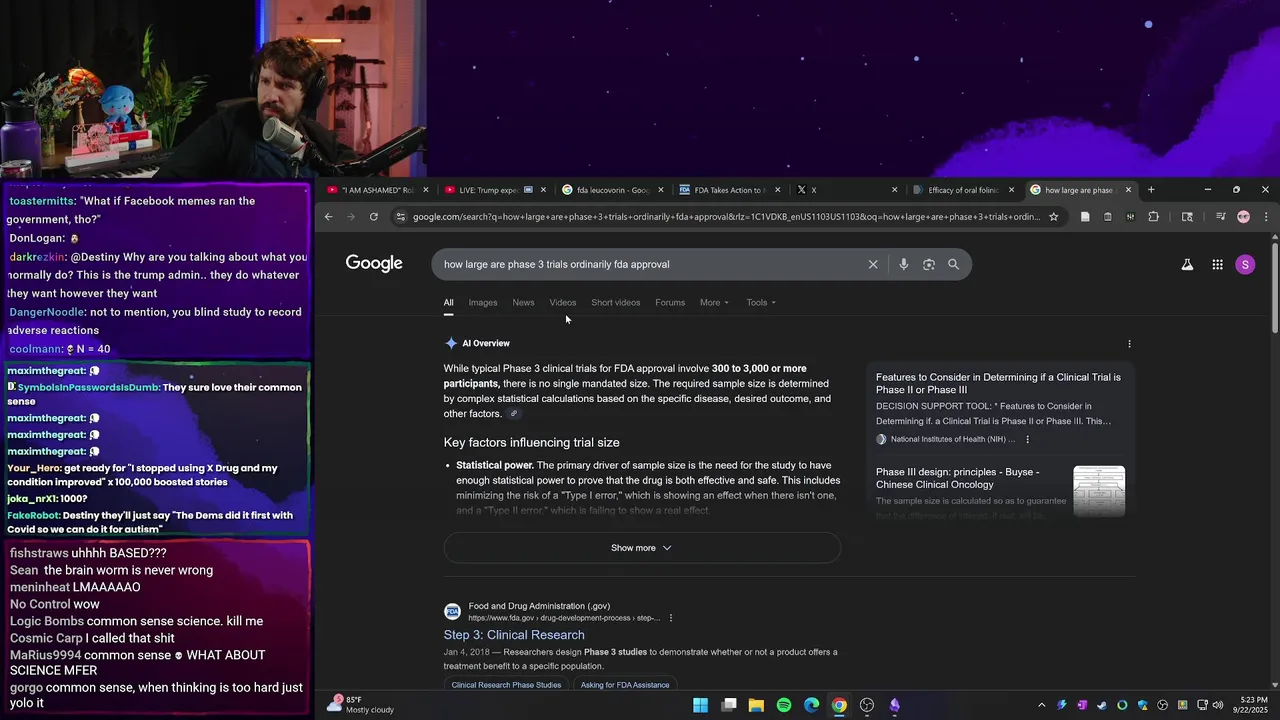
Task: Reload the Google search page
Action: 373,217
